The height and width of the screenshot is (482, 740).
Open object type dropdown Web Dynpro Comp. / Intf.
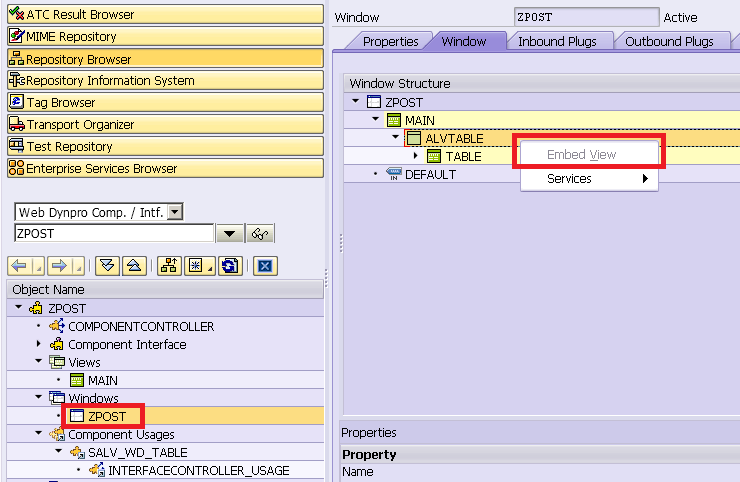click(175, 212)
